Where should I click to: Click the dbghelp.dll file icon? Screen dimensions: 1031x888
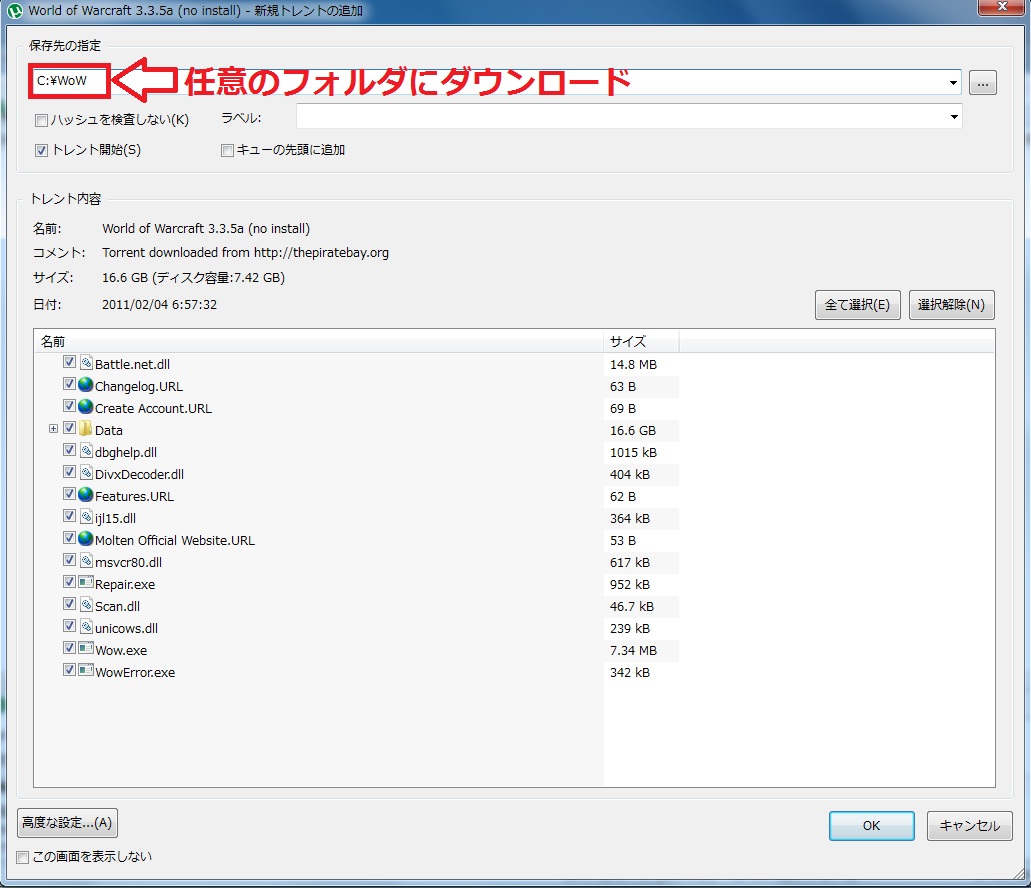85,450
